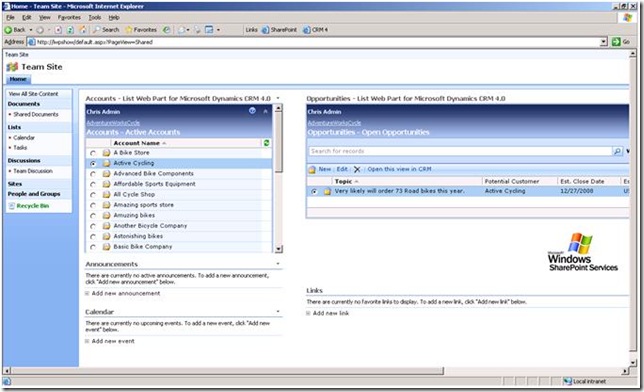This screenshot has width=644, height=392.
Task: Click the New record icon in the Opportunities toolbar
Action: (312, 169)
